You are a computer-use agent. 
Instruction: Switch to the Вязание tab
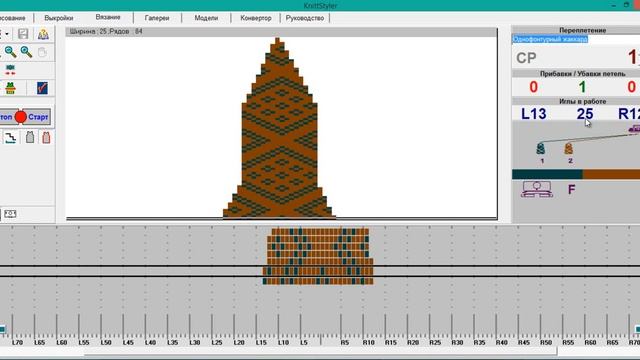pos(108,17)
